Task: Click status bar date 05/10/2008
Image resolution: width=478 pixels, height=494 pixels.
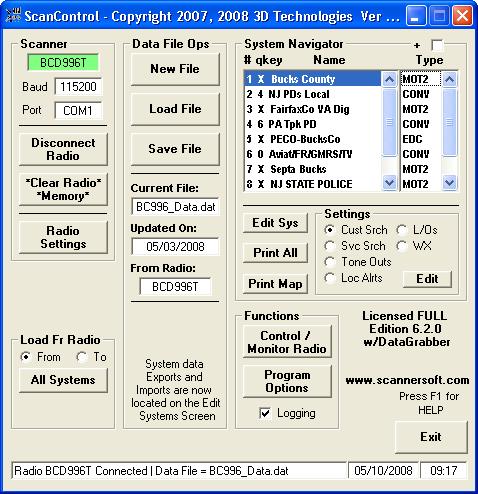Action: [x=383, y=471]
